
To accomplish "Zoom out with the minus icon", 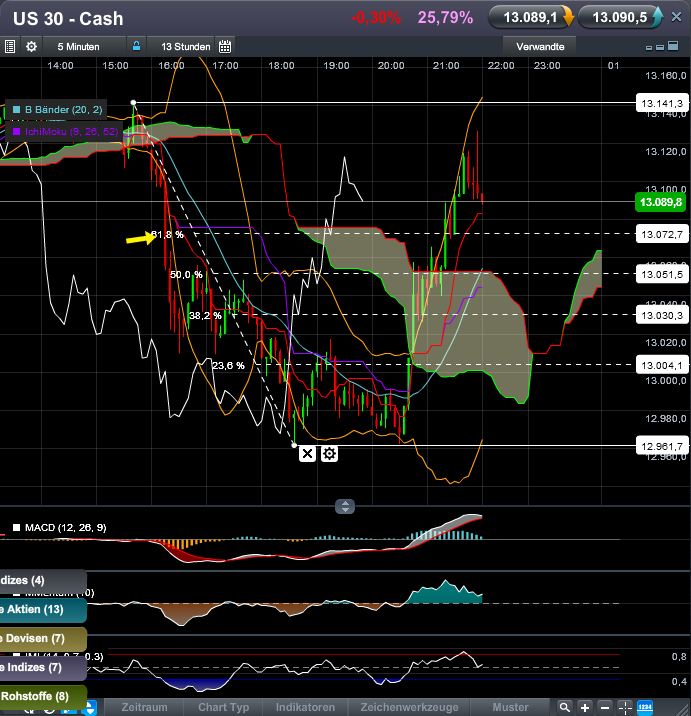I will click(605, 707).
